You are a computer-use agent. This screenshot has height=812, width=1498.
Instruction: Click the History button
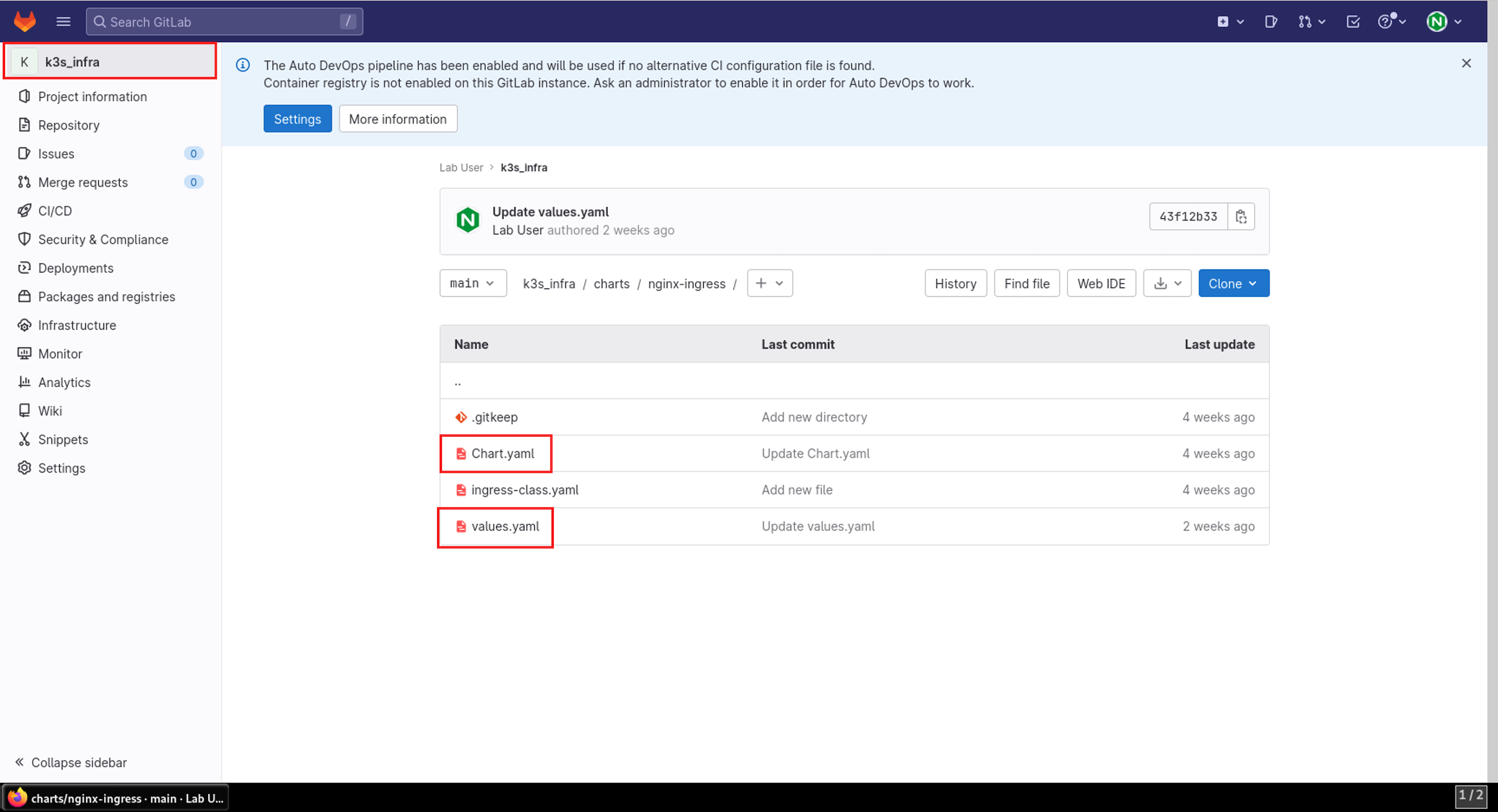click(x=955, y=283)
